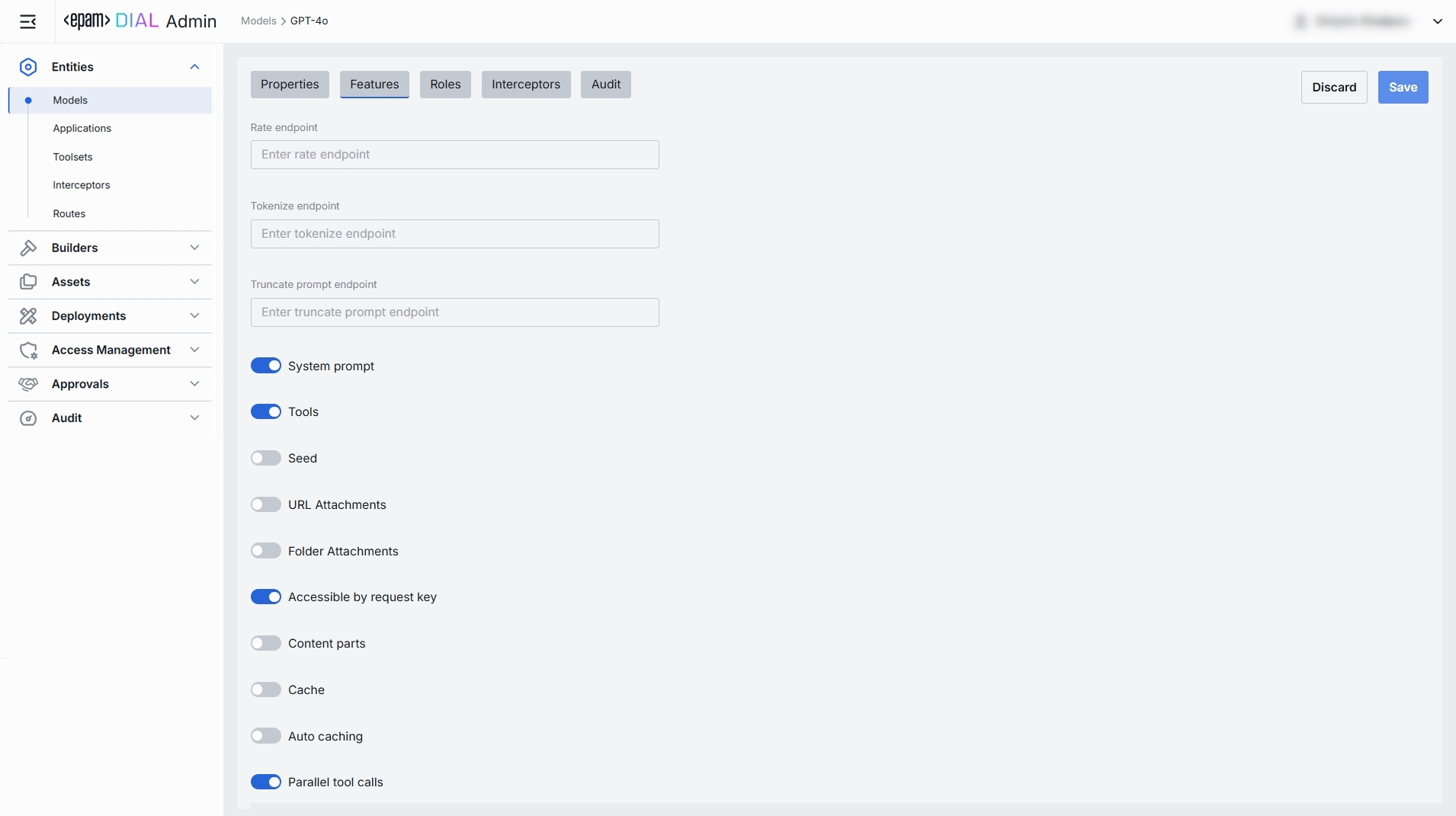Click the Builders hammer icon
This screenshot has height=816, width=1456.
[x=28, y=248]
